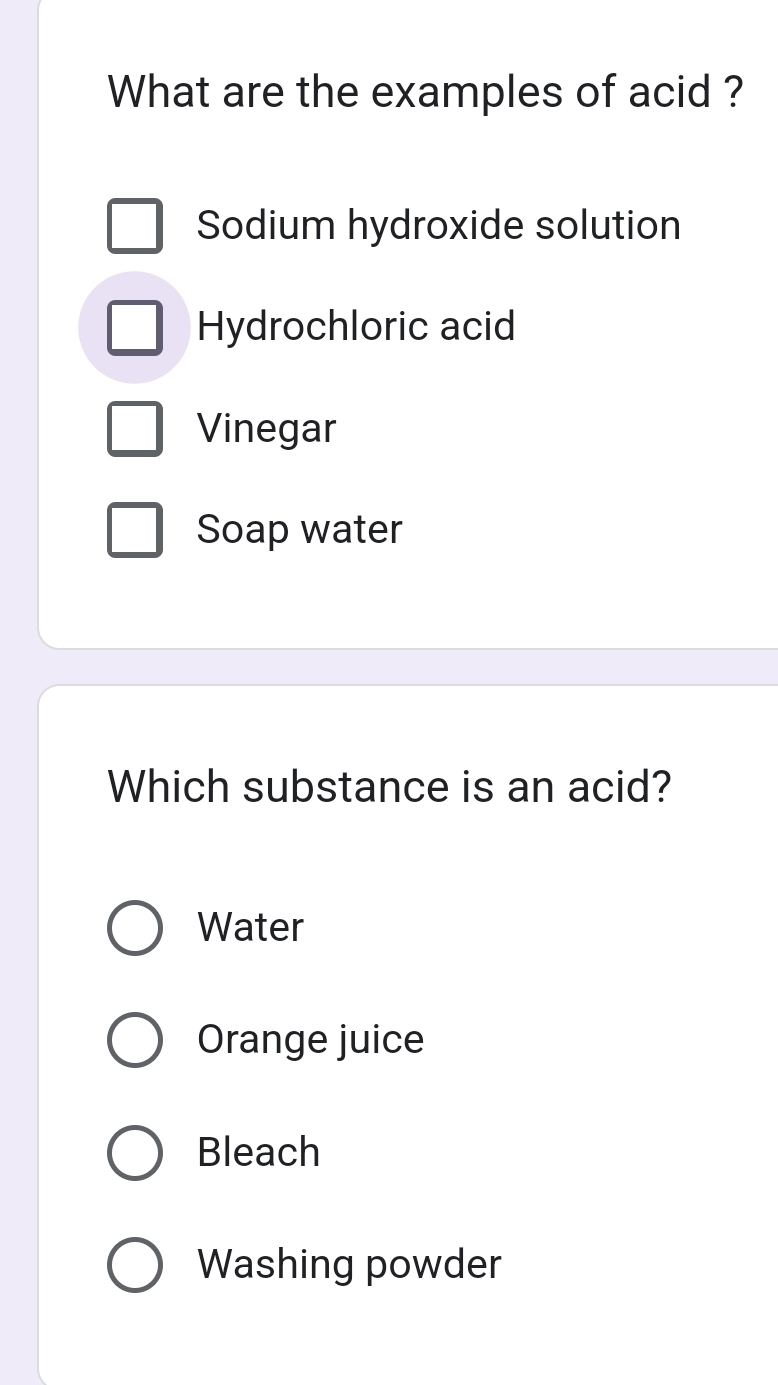The width and height of the screenshot is (778, 1385).
Task: Select the Washing powder radio button
Action: pos(135,1265)
